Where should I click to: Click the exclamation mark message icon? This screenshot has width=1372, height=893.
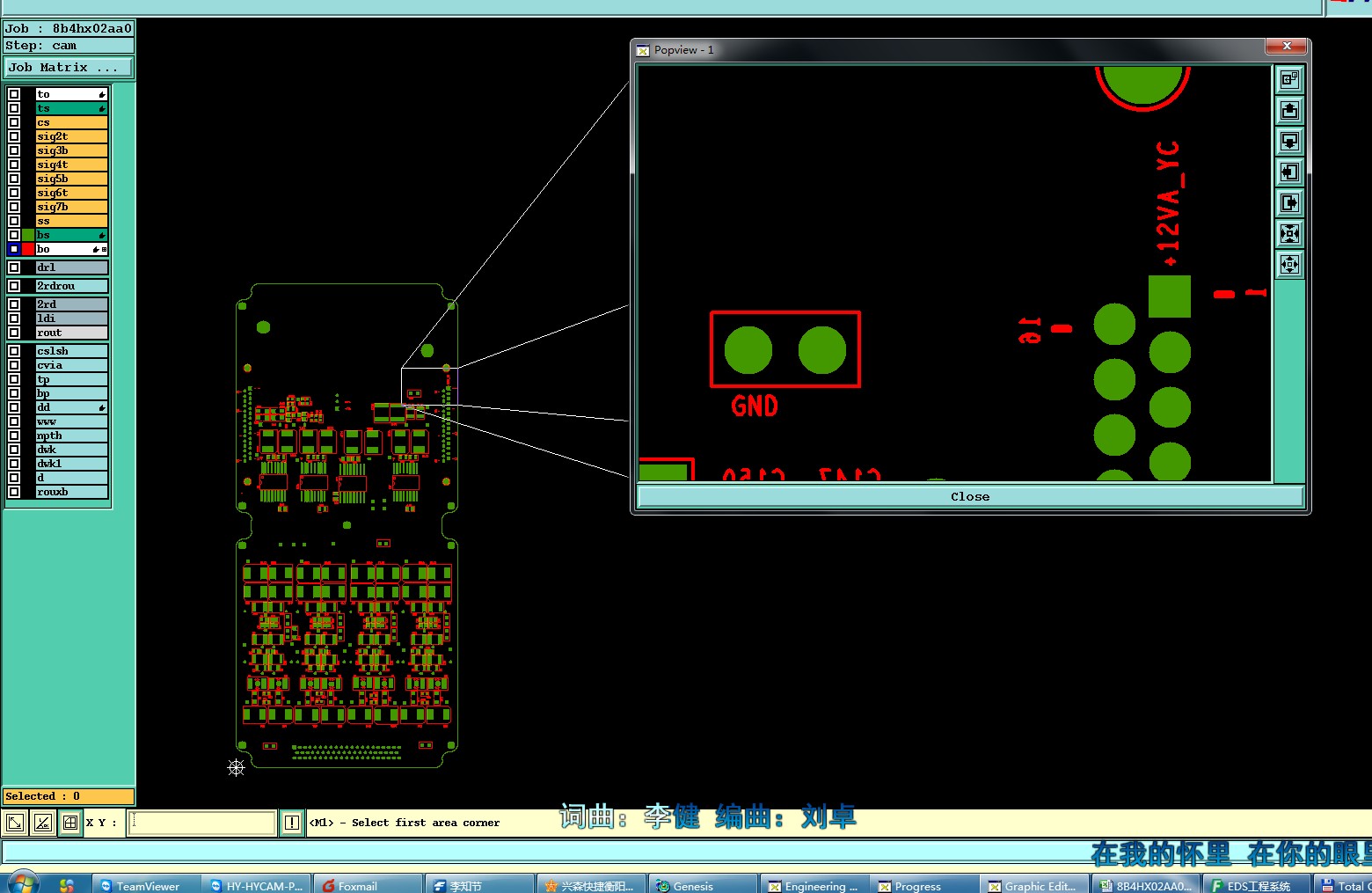(x=292, y=823)
